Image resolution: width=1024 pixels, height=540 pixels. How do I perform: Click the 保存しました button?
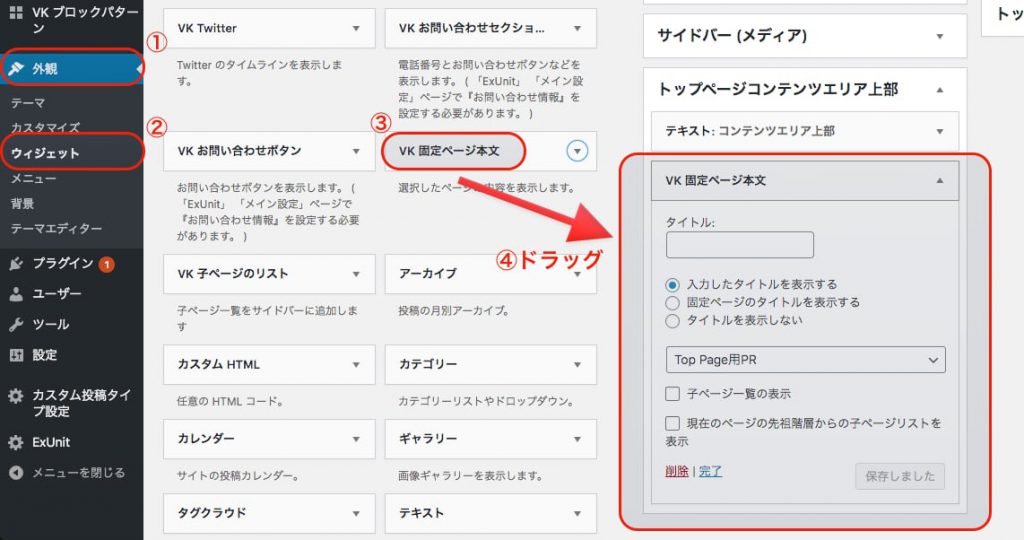[900, 477]
